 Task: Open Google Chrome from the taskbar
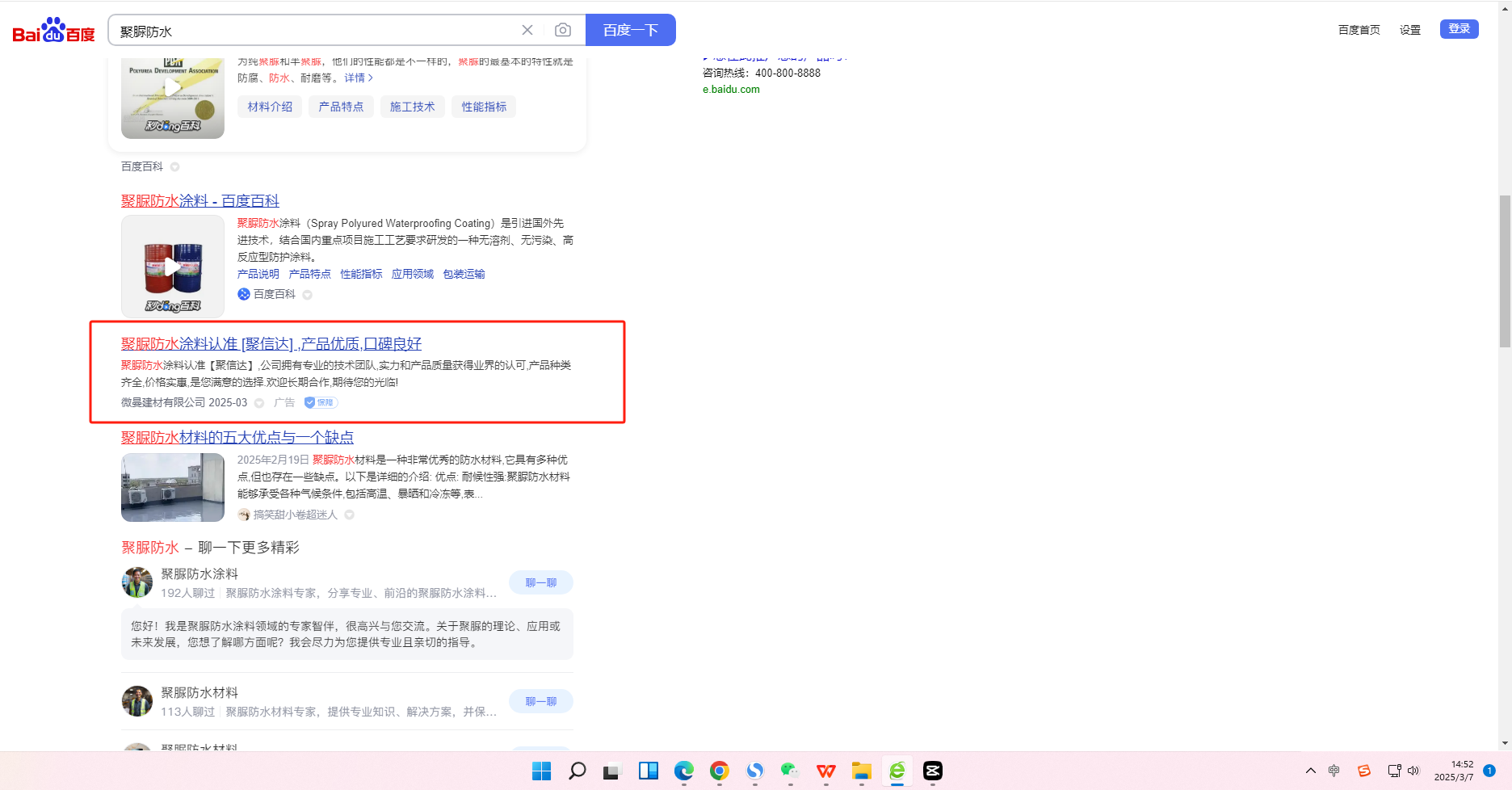point(719,771)
